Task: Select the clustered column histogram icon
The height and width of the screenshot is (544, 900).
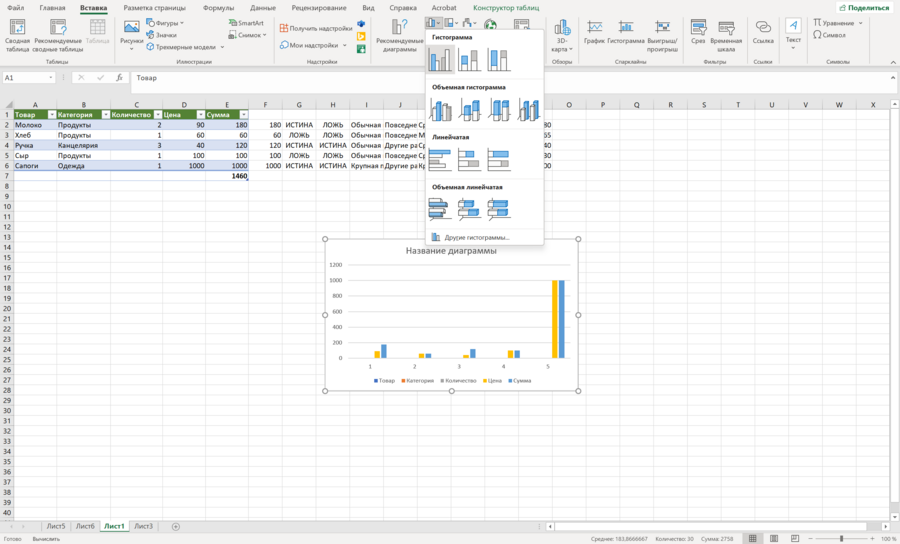Action: 440,60
